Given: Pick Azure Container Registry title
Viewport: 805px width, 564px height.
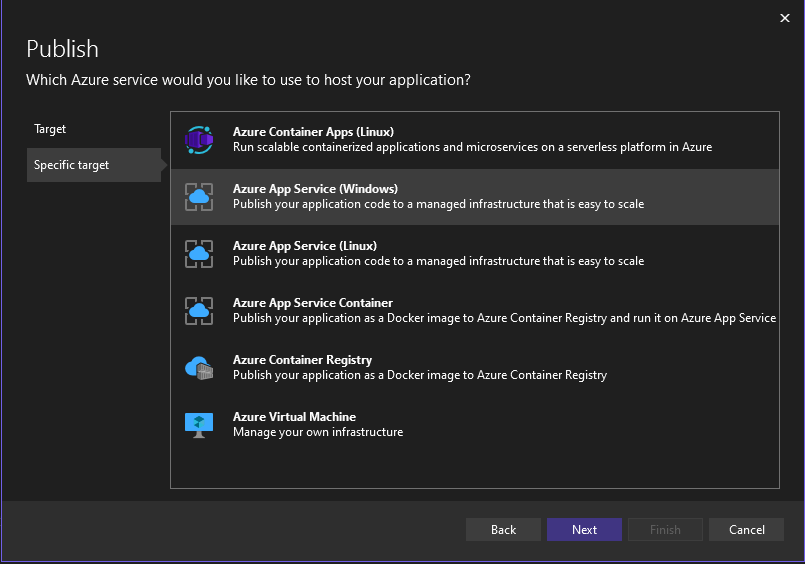Looking at the screenshot, I should click(x=302, y=360).
